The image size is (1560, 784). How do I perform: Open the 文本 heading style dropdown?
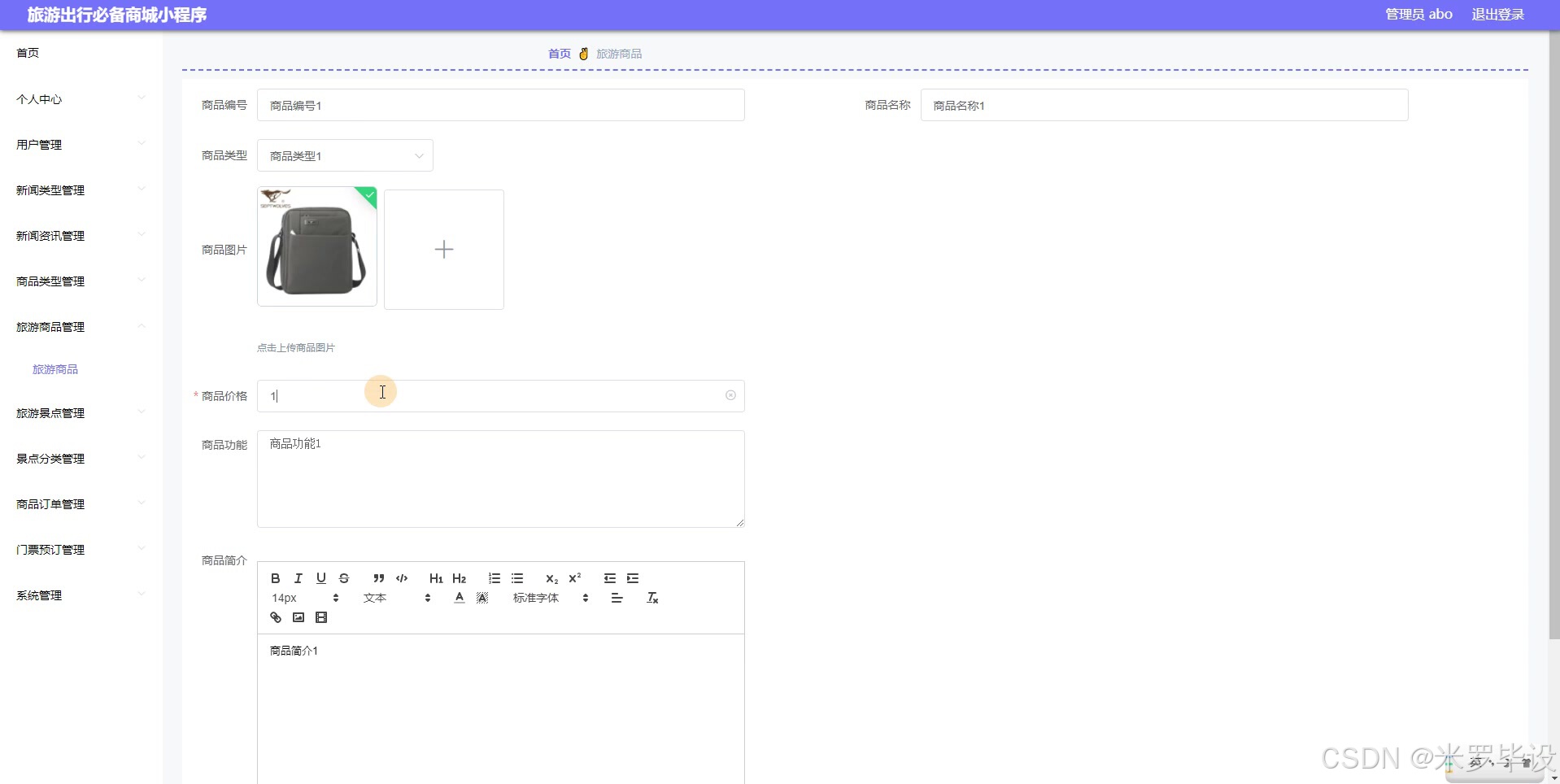[x=396, y=598]
